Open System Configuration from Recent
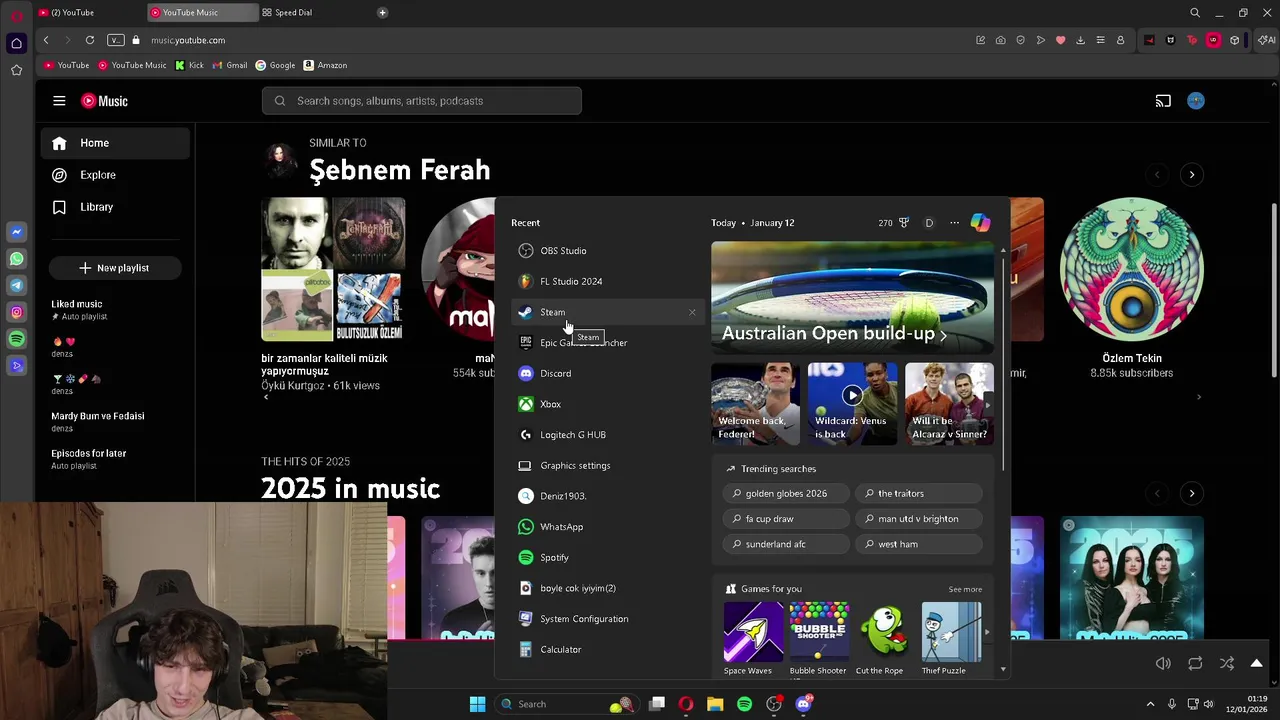Image resolution: width=1280 pixels, height=720 pixels. [607, 619]
